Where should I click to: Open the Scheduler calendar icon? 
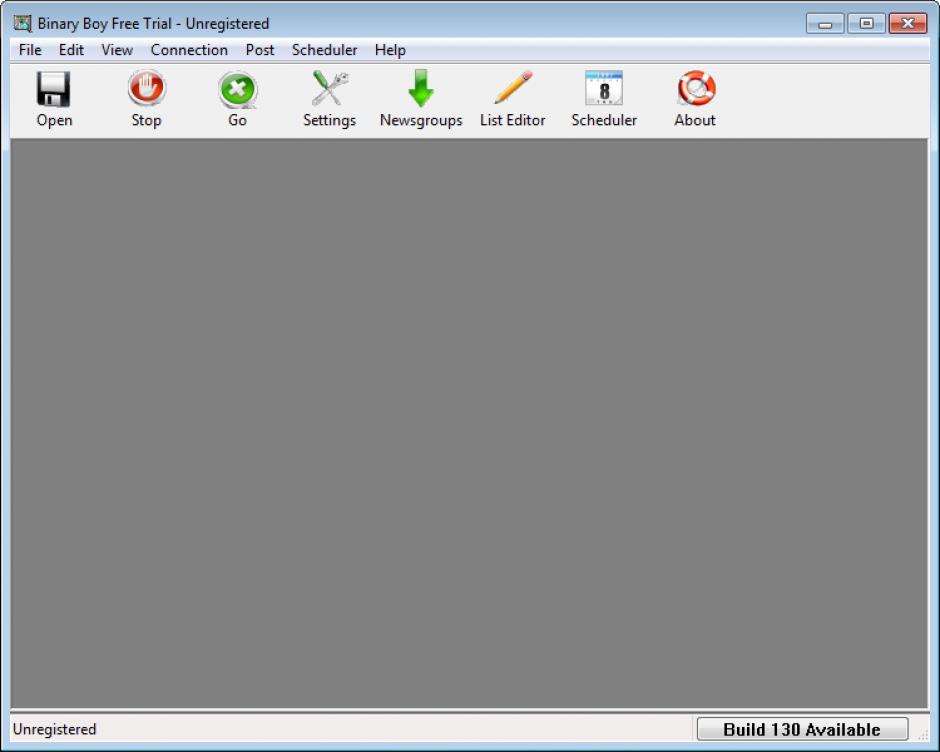tap(604, 88)
